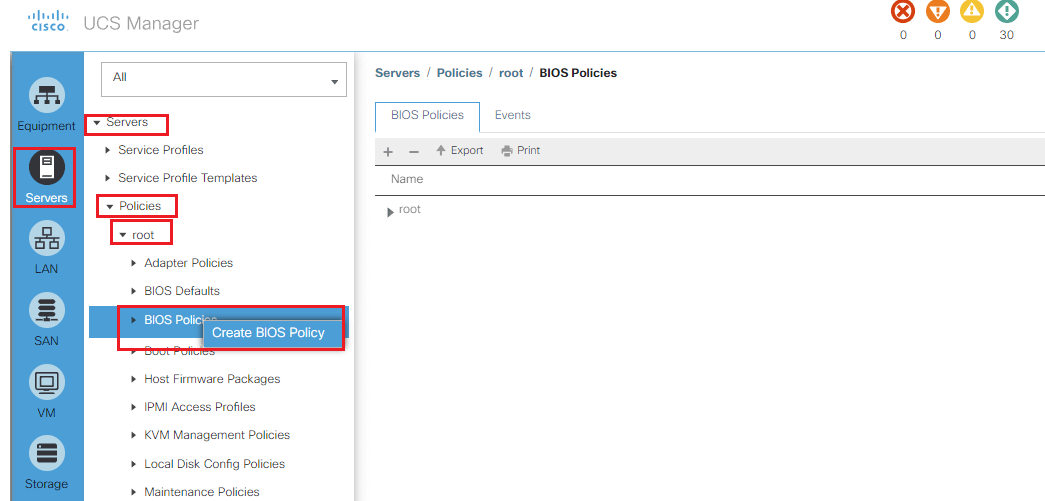
Task: Click the plus add icon in toolbar
Action: point(388,151)
